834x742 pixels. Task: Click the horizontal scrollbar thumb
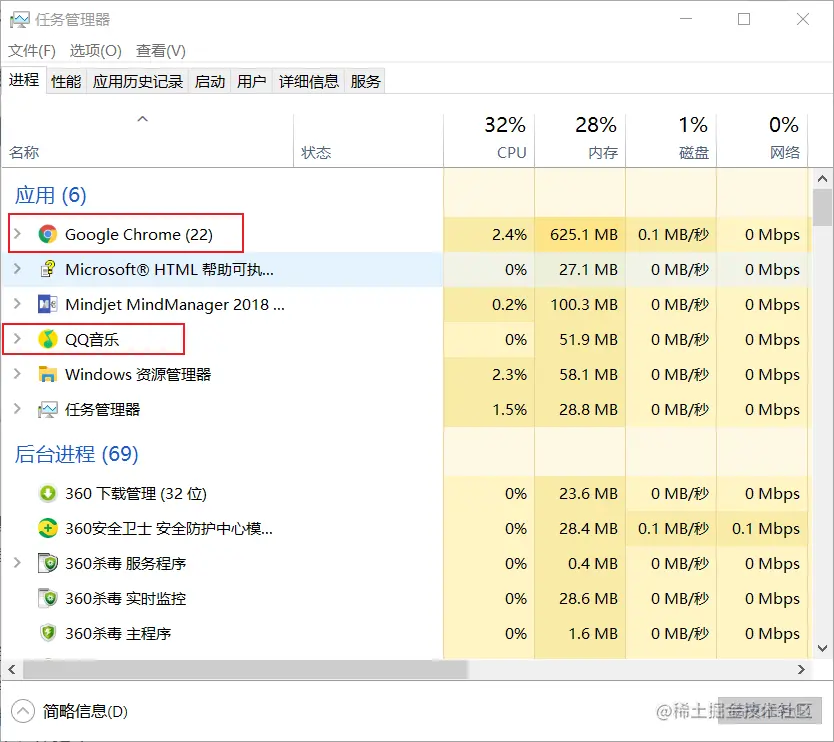click(x=245, y=670)
